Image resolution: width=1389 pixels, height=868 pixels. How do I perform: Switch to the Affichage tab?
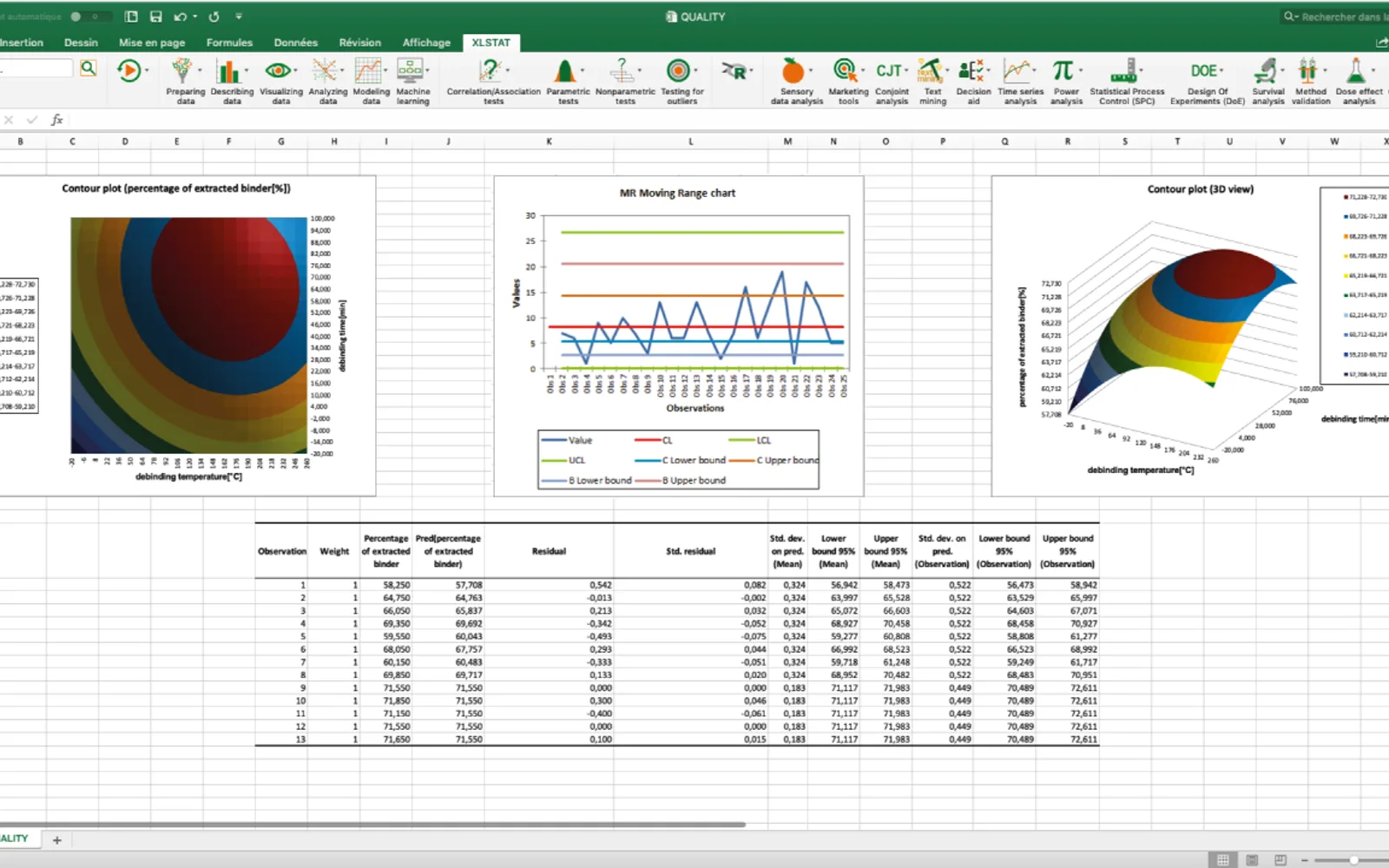pos(426,43)
